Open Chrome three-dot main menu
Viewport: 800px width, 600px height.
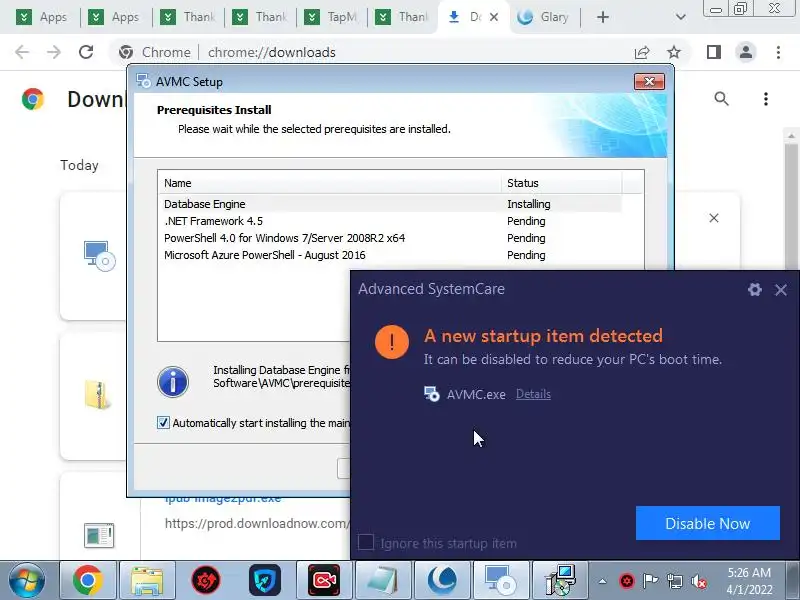[x=778, y=52]
